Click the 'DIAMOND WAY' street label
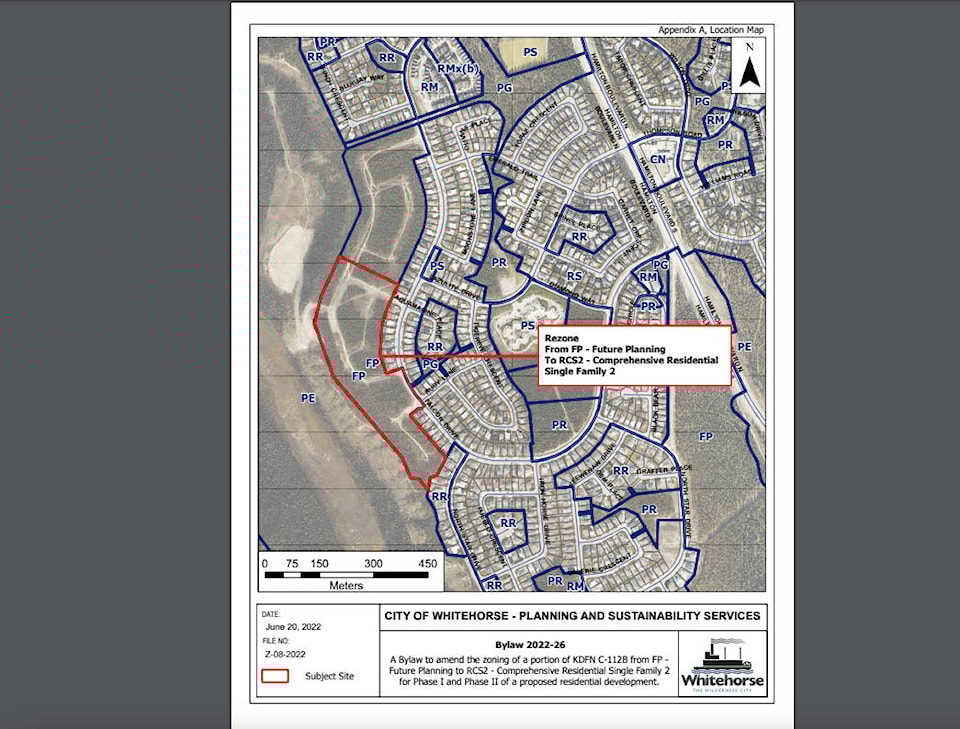This screenshot has height=729, width=960. coord(572,292)
